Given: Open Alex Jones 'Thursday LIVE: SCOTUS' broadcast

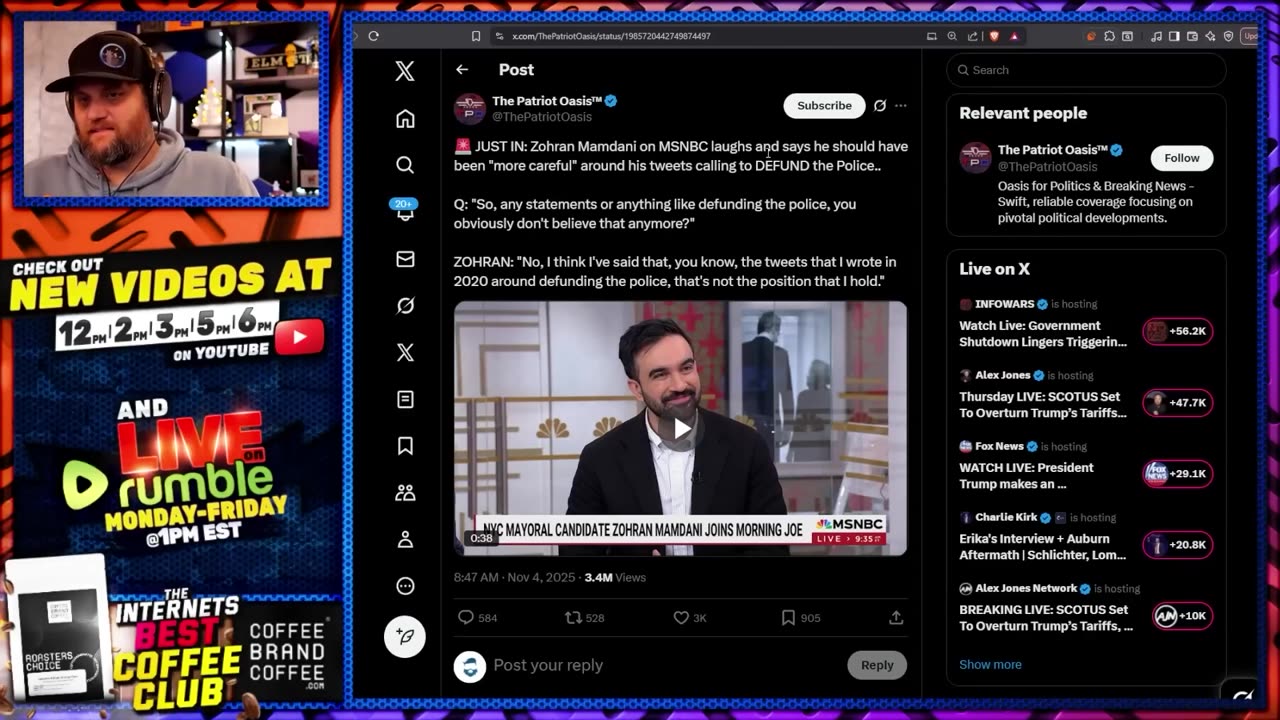Looking at the screenshot, I should (x=1043, y=404).
